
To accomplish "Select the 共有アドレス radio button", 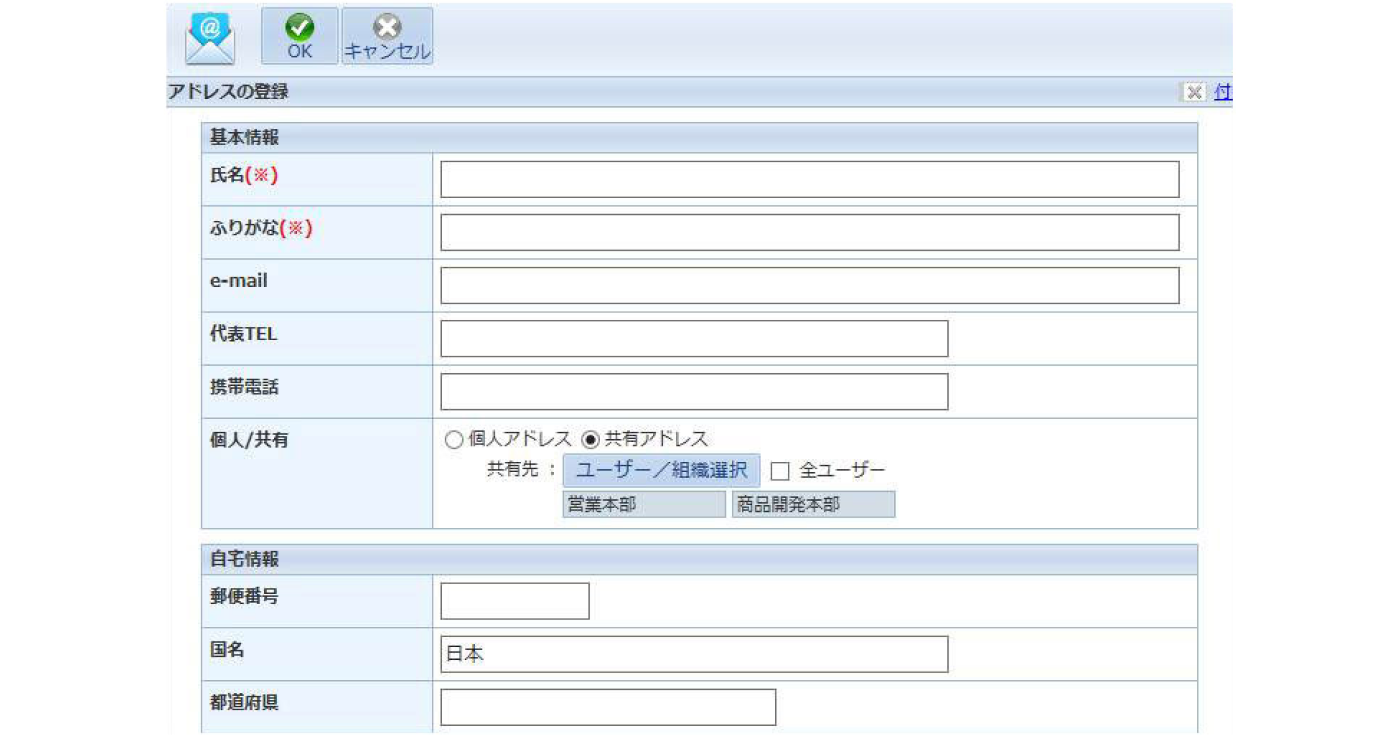I will (x=591, y=439).
